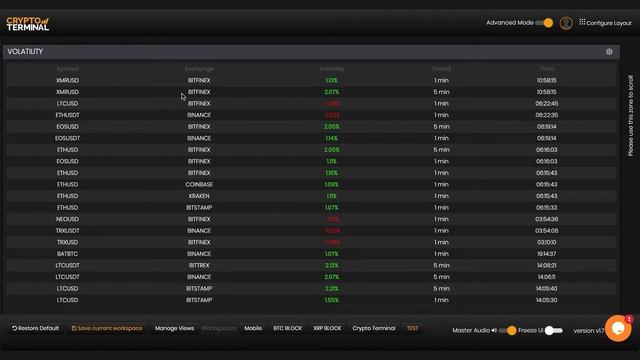This screenshot has width=640, height=360.
Task: Open the user profile avatar
Action: [566, 23]
